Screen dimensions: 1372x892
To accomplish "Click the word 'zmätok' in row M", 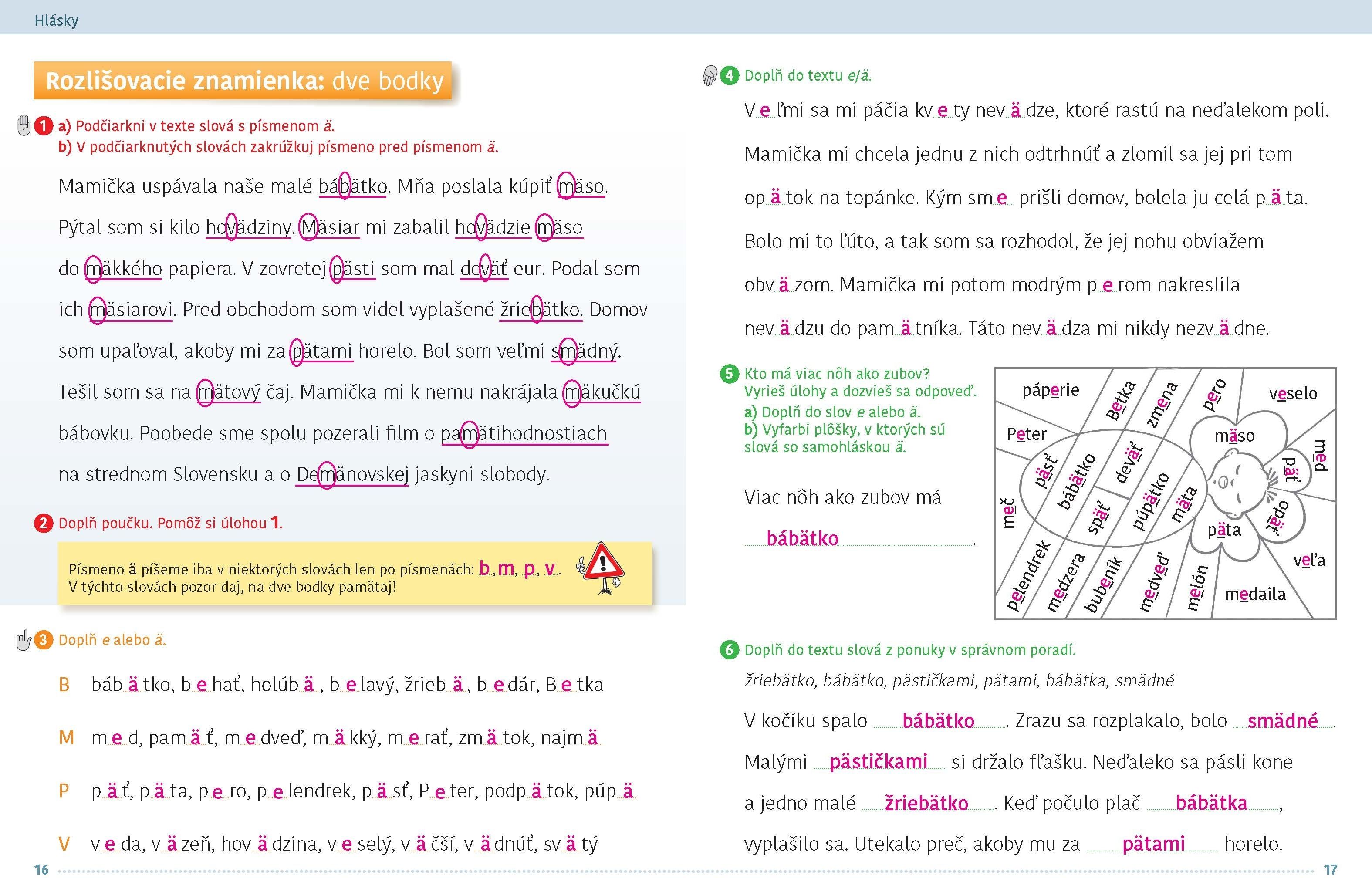I will click(x=495, y=738).
